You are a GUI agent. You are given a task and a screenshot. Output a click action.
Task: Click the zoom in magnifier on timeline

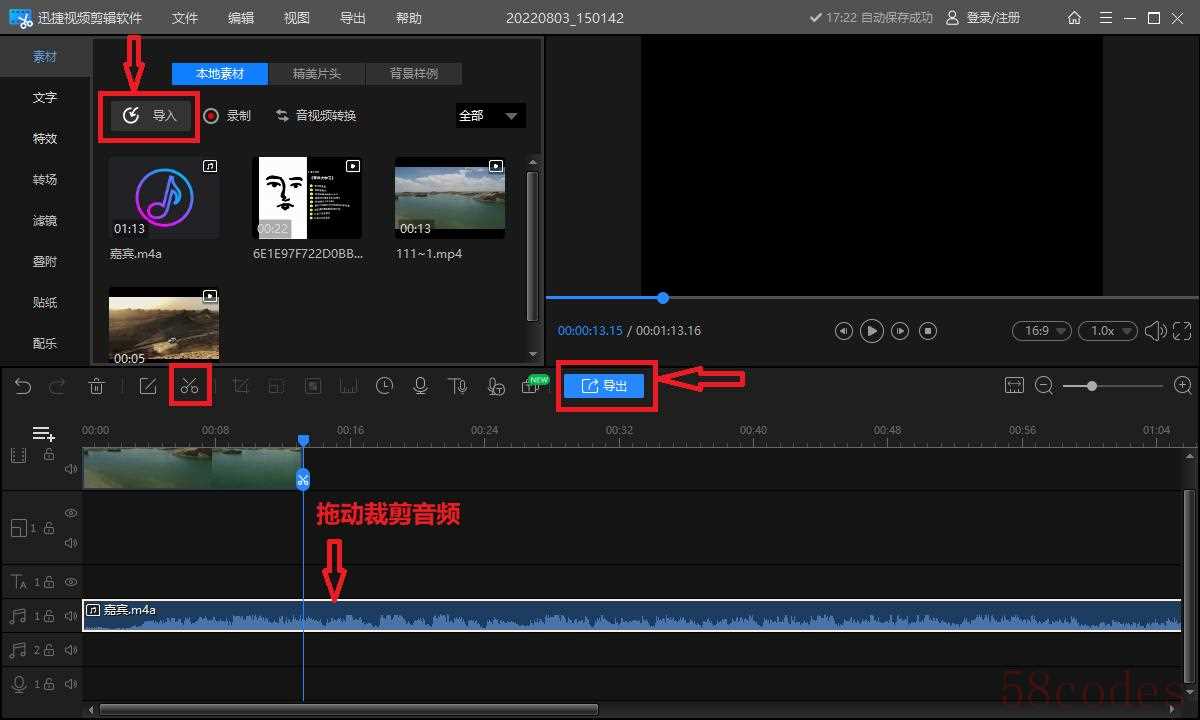click(1182, 386)
